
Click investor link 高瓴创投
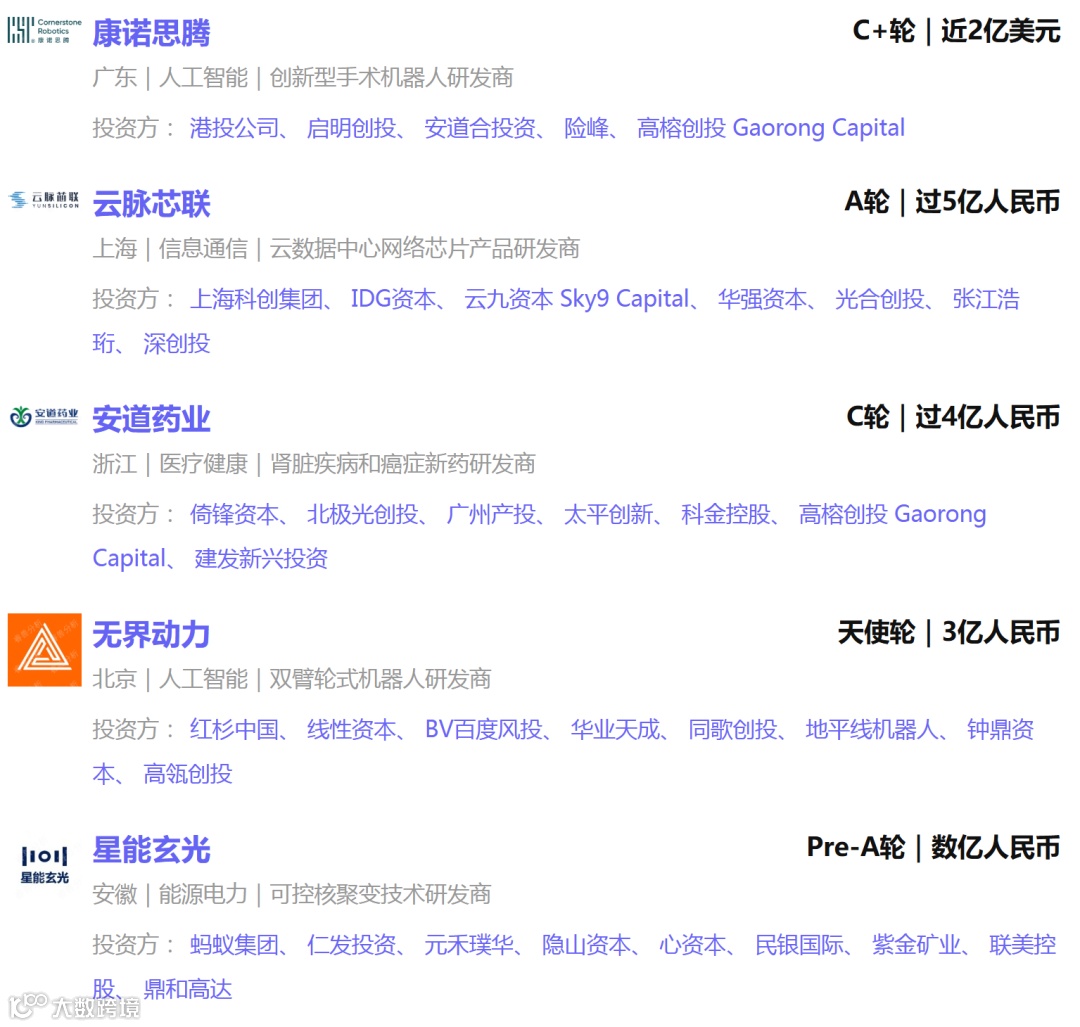tap(187, 774)
